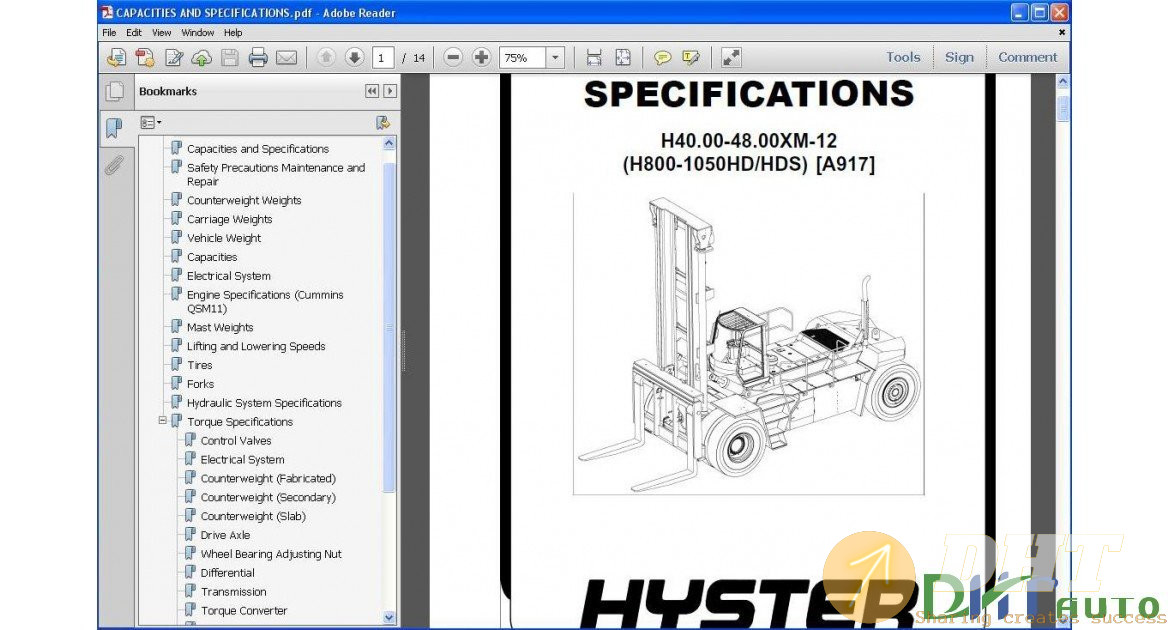1170x630 pixels.
Task: Open the Bookmarks panel sidebar icon
Action: coord(113,128)
